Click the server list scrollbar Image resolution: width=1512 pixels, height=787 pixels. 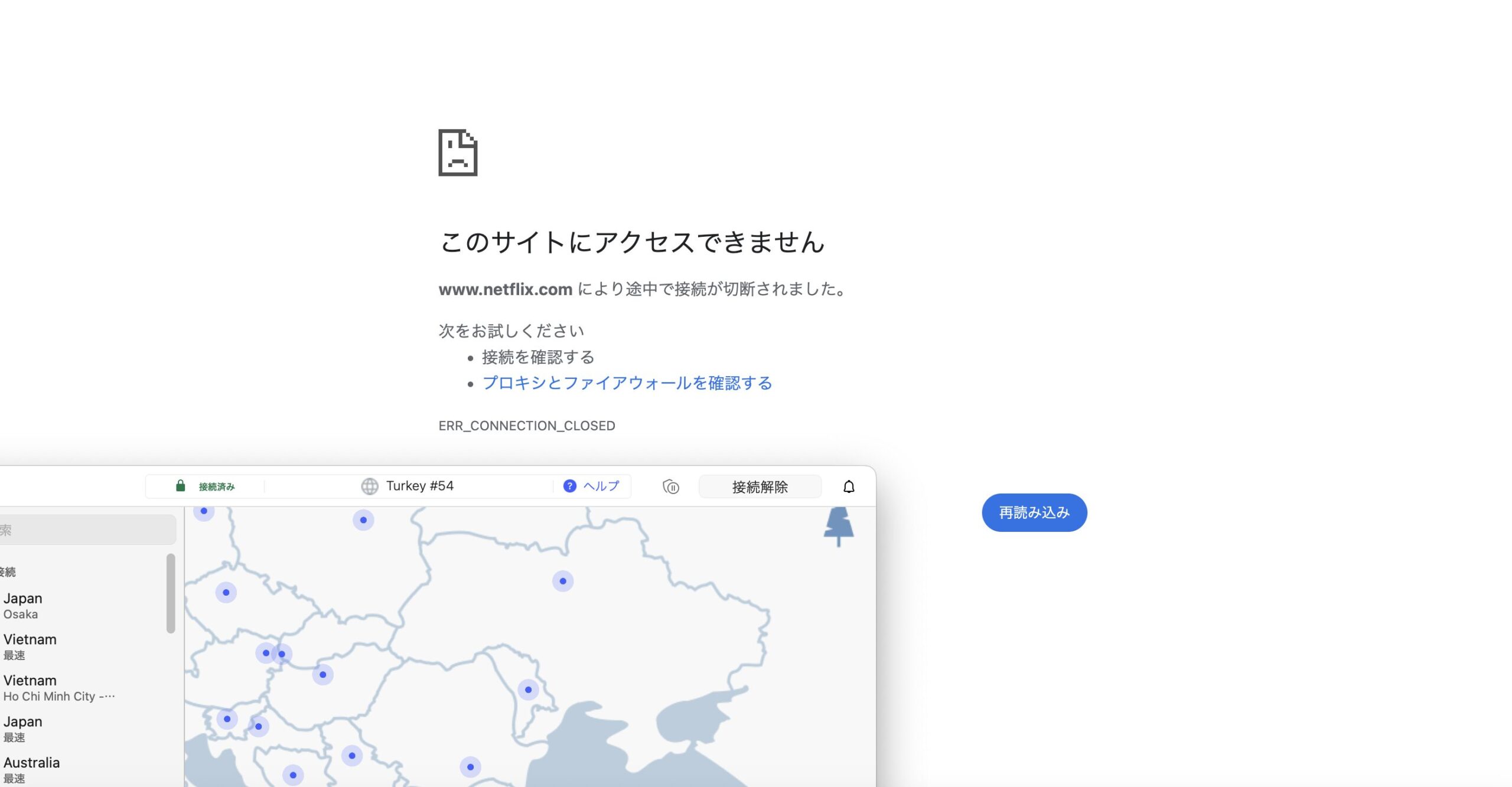click(171, 593)
